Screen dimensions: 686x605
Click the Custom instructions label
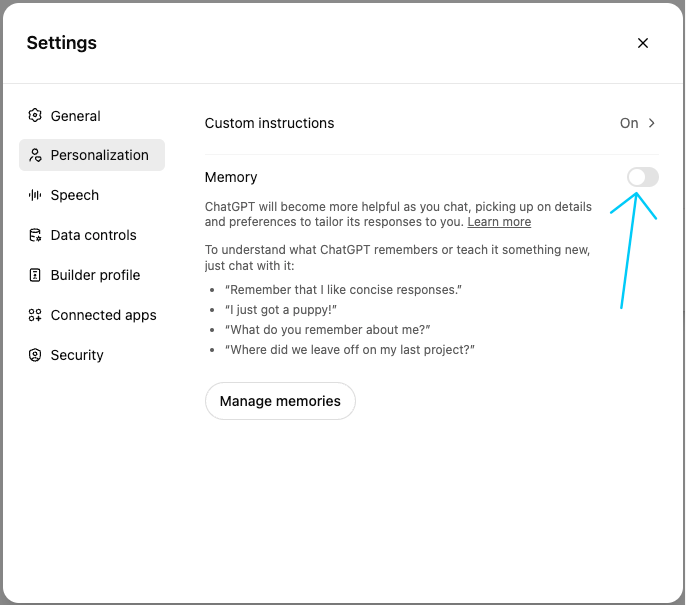270,123
